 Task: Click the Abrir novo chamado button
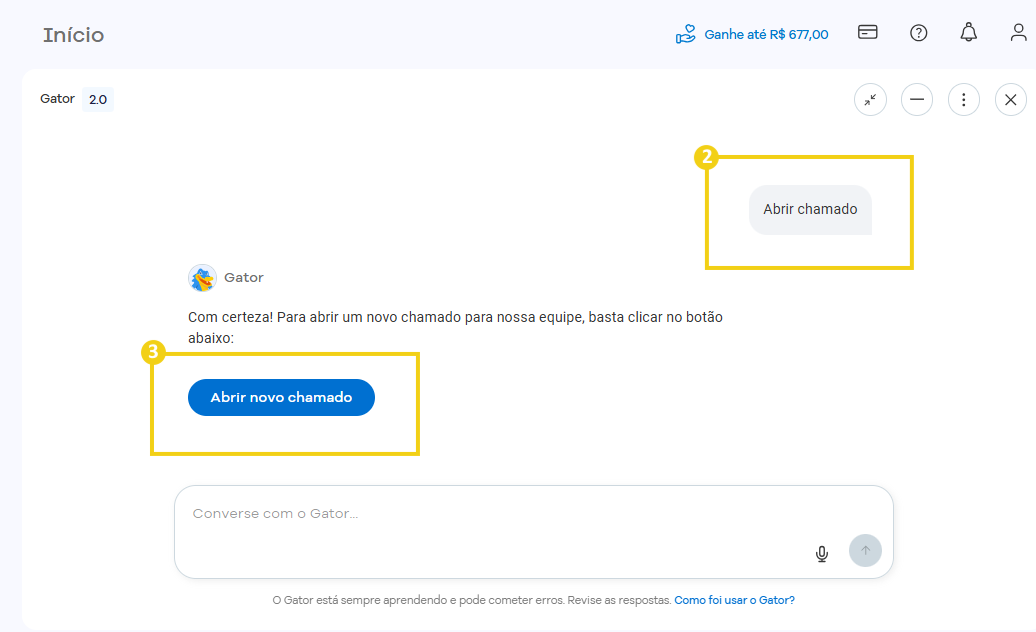point(281,398)
